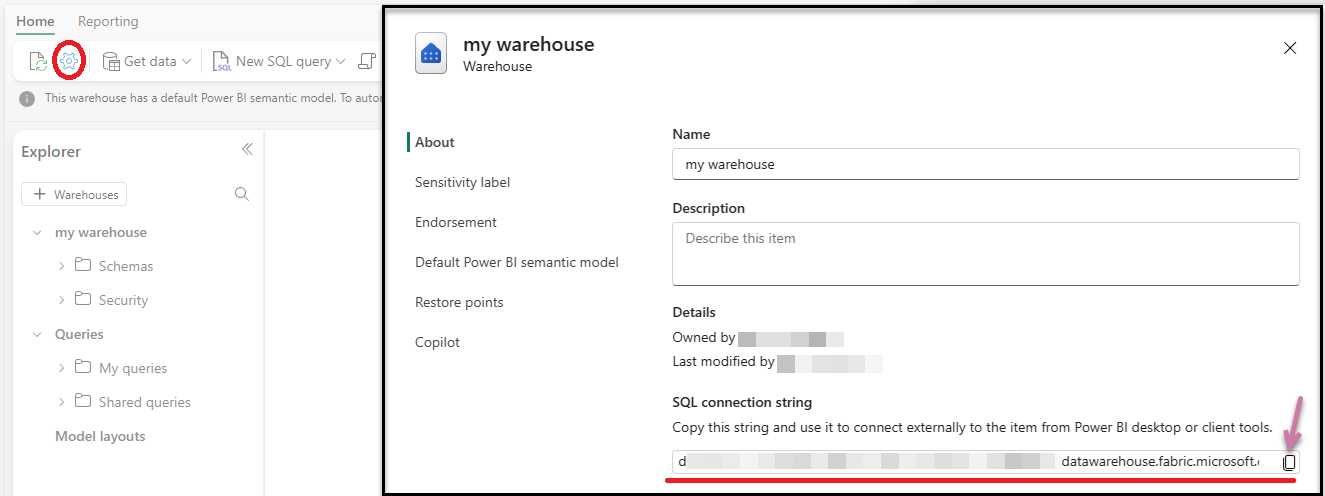1325x496 pixels.
Task: Copy the SQL connection string
Action: pyautogui.click(x=1289, y=462)
